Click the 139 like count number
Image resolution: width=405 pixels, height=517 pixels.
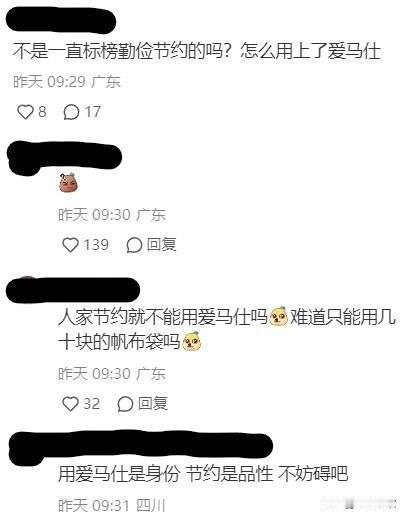pos(96,244)
